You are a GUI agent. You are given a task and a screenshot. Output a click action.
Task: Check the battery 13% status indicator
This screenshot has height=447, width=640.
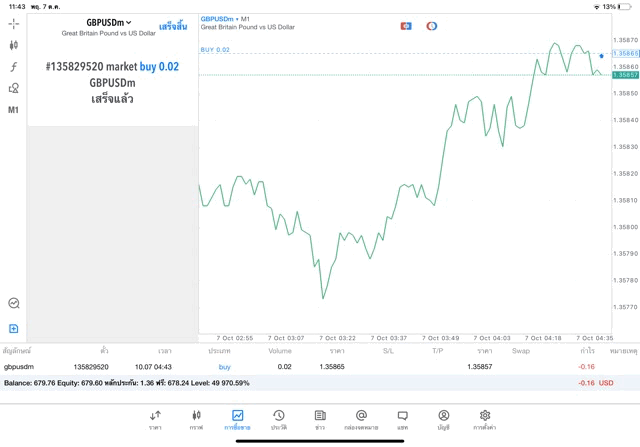[x=617, y=7]
